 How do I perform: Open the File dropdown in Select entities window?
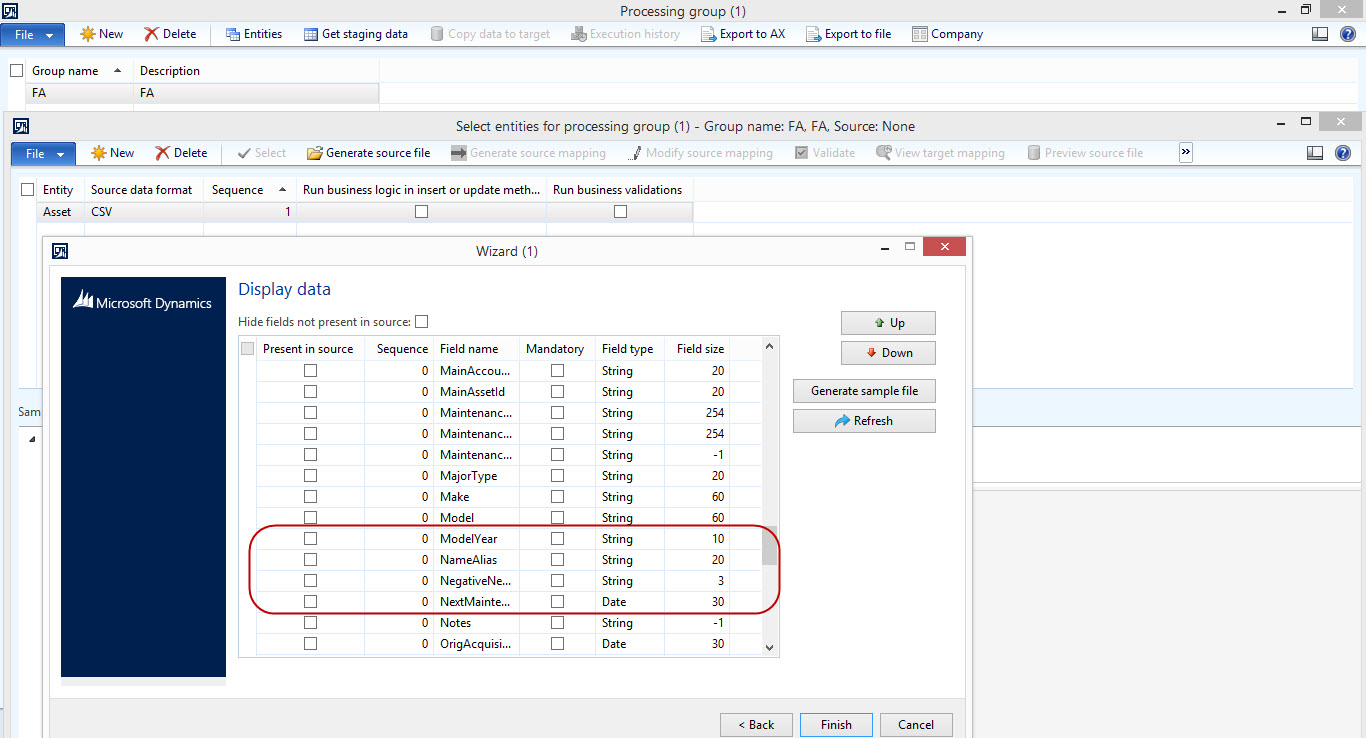pyautogui.click(x=42, y=152)
